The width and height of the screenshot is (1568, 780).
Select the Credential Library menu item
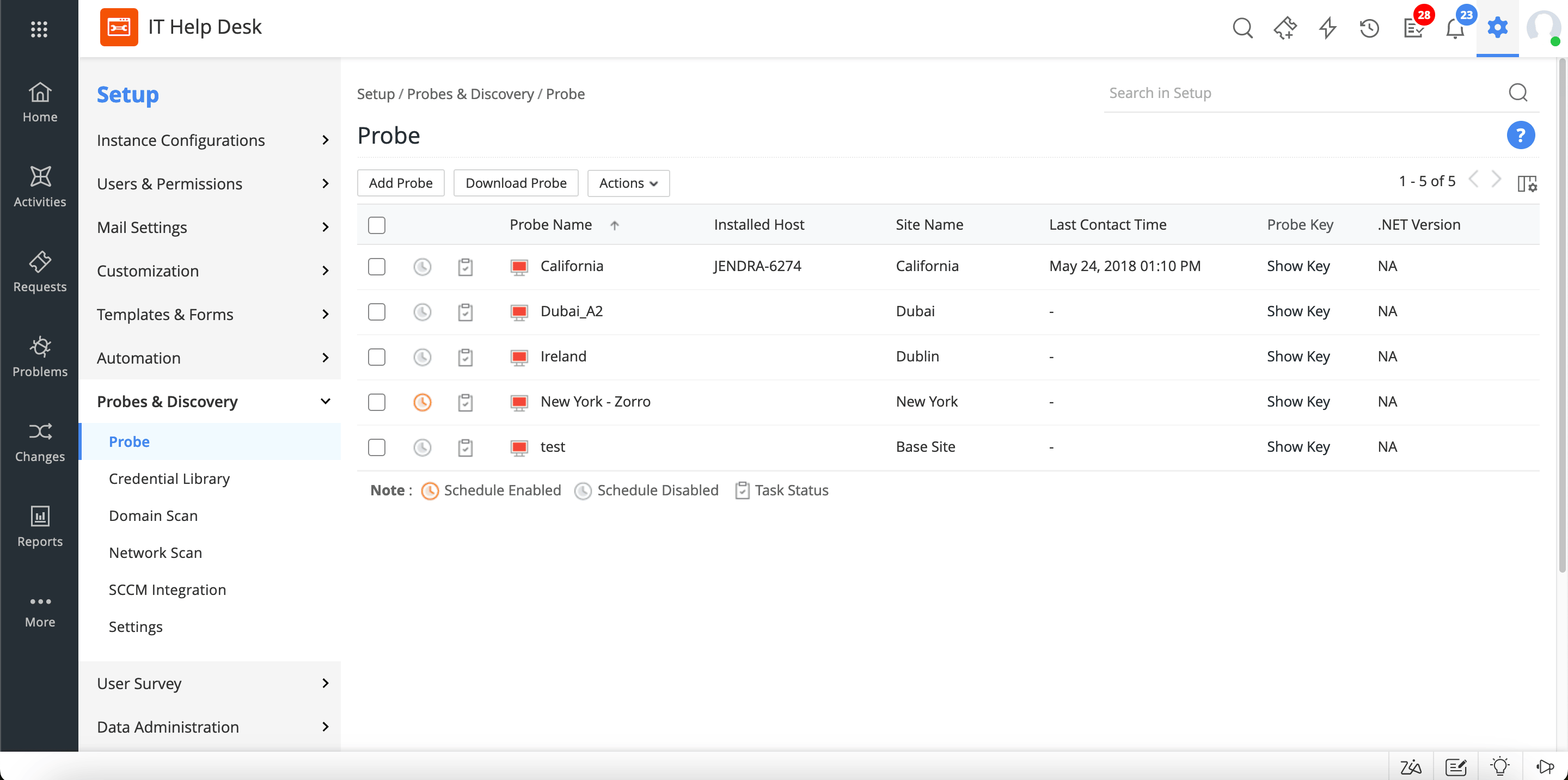(170, 478)
